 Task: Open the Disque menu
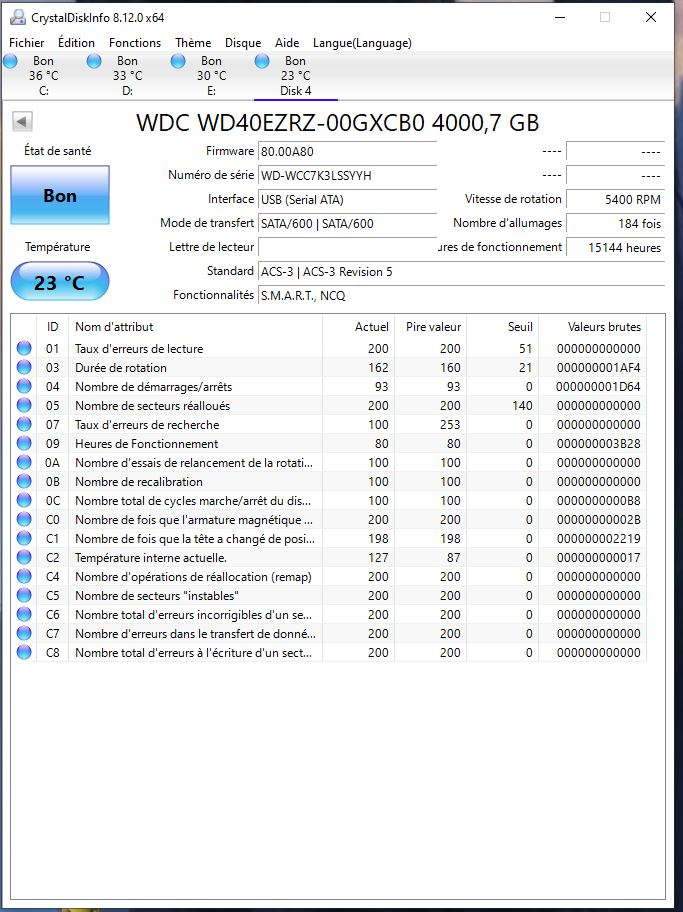243,43
